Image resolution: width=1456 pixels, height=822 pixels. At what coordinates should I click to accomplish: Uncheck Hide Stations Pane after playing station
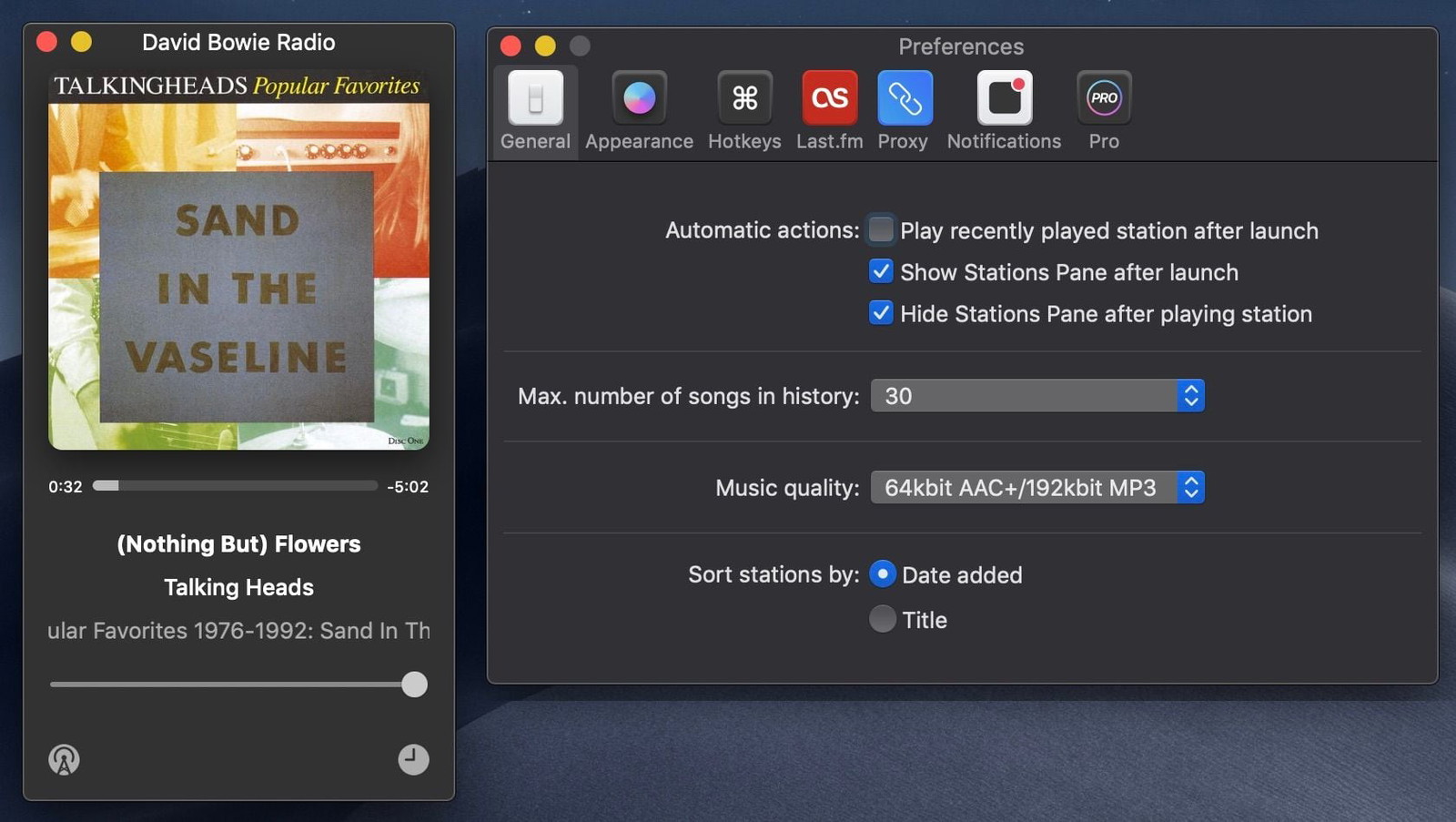point(881,313)
